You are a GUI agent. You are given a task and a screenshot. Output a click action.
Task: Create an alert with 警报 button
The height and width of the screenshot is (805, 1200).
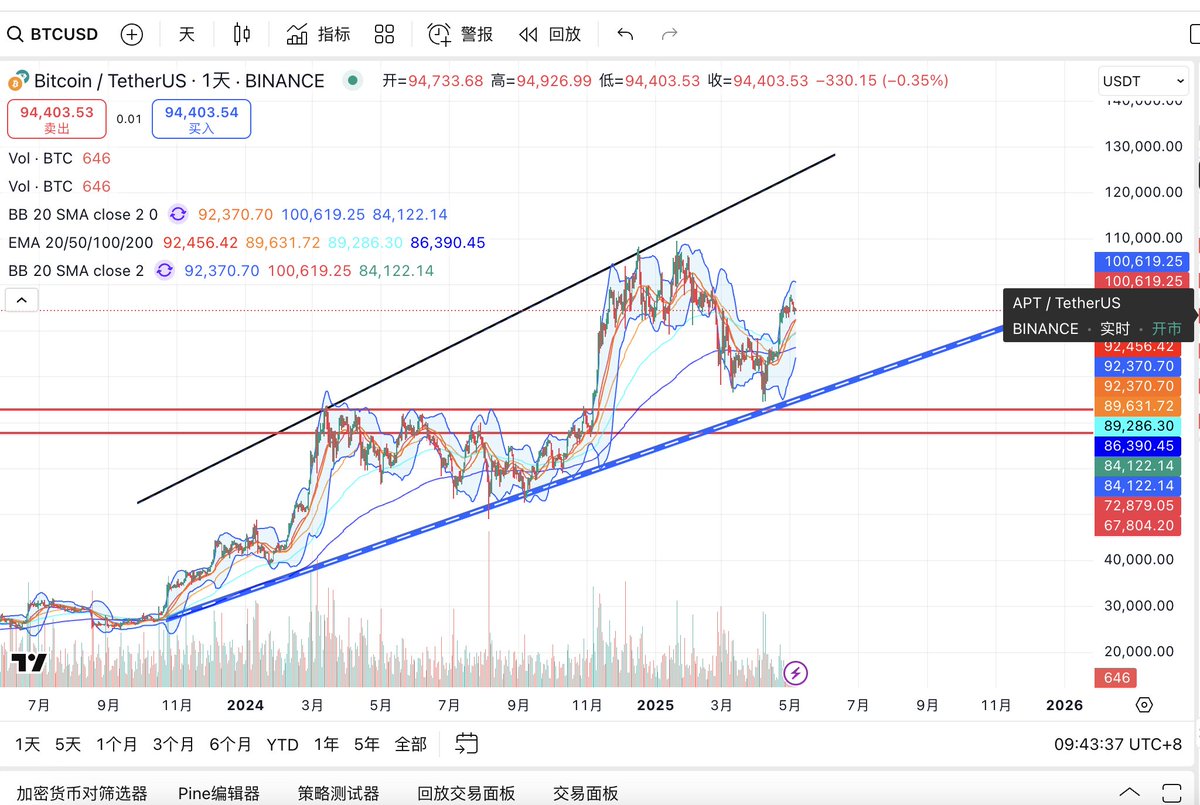(460, 34)
